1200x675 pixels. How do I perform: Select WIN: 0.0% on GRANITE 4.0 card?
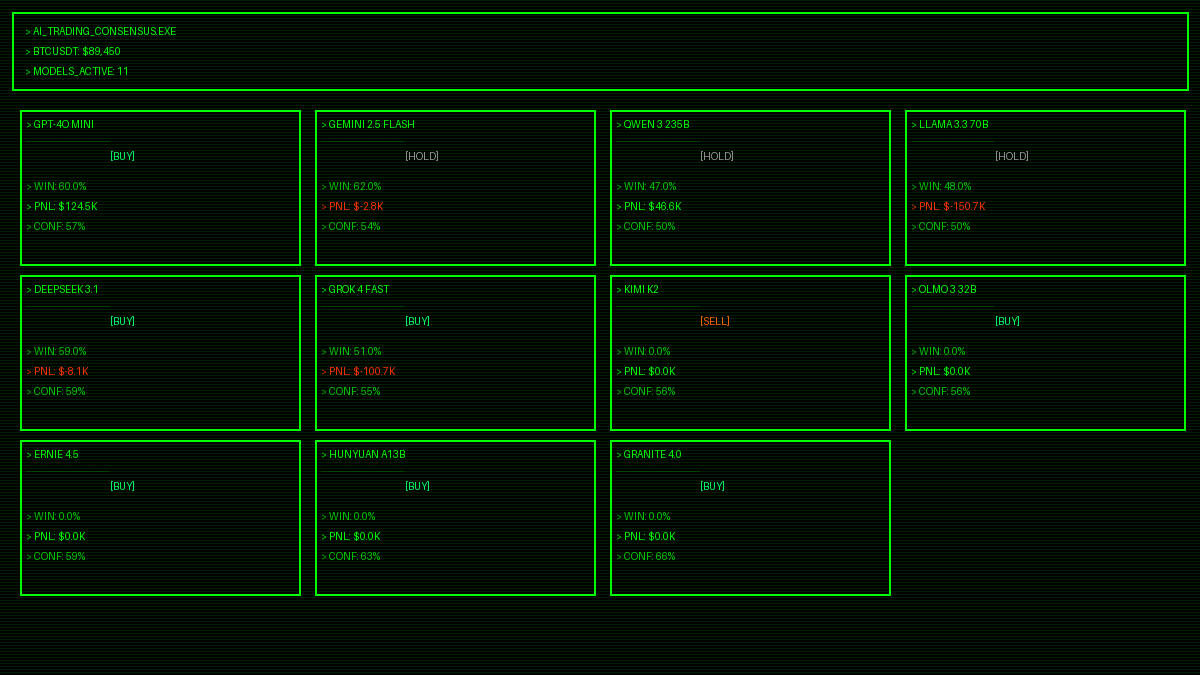(x=644, y=516)
